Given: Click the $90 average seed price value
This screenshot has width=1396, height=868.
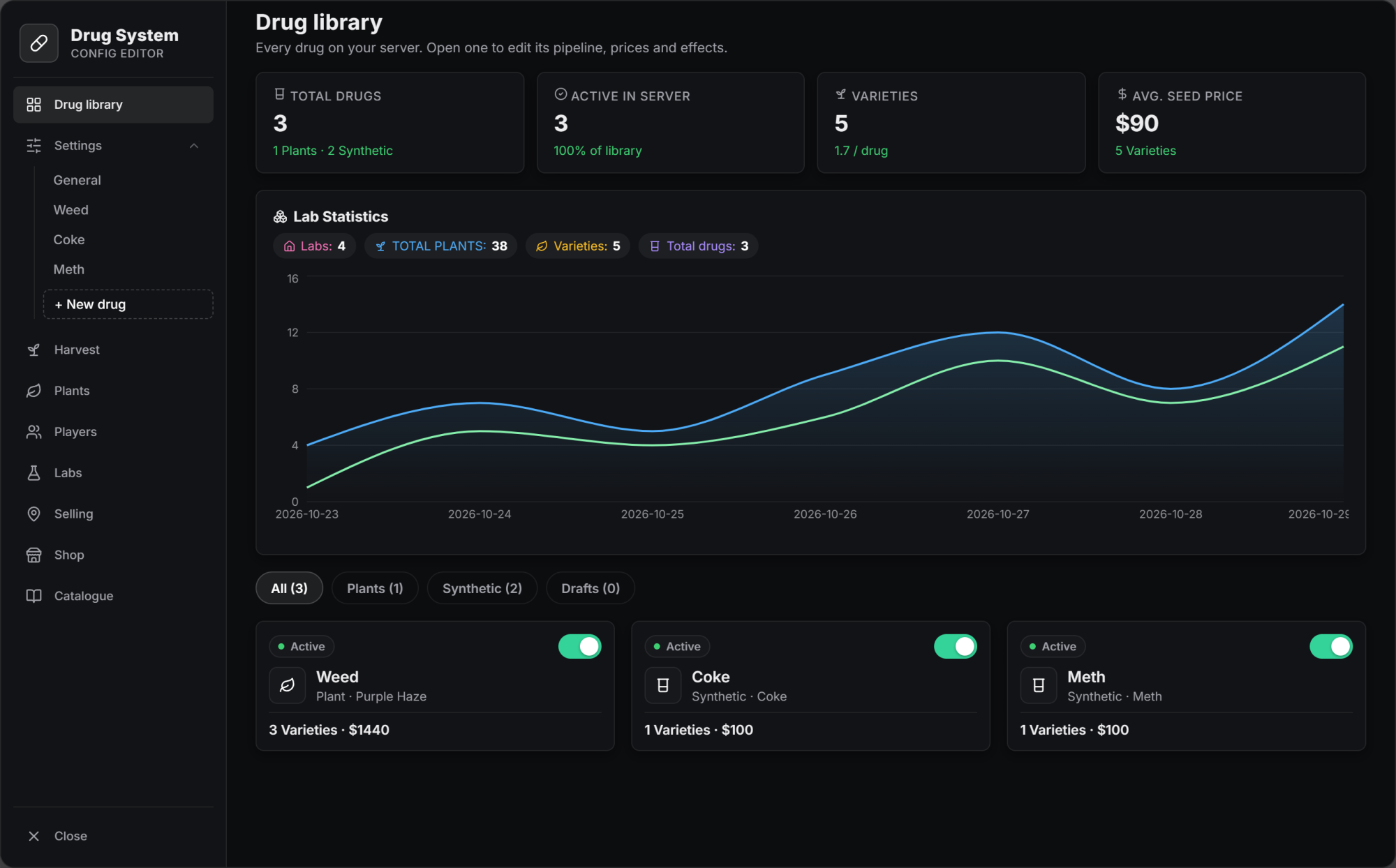Looking at the screenshot, I should tap(1137, 124).
